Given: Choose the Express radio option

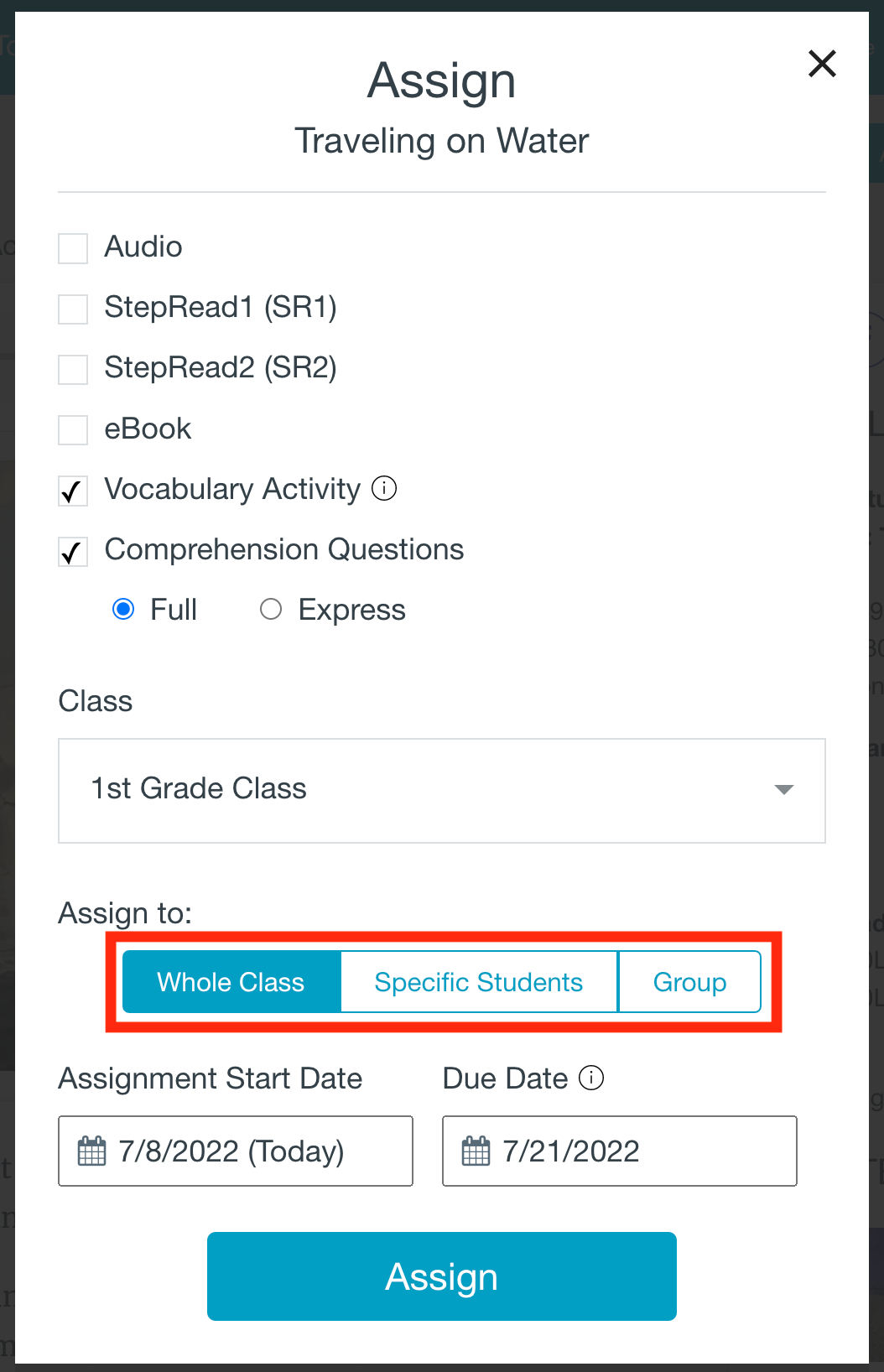Looking at the screenshot, I should [x=271, y=609].
